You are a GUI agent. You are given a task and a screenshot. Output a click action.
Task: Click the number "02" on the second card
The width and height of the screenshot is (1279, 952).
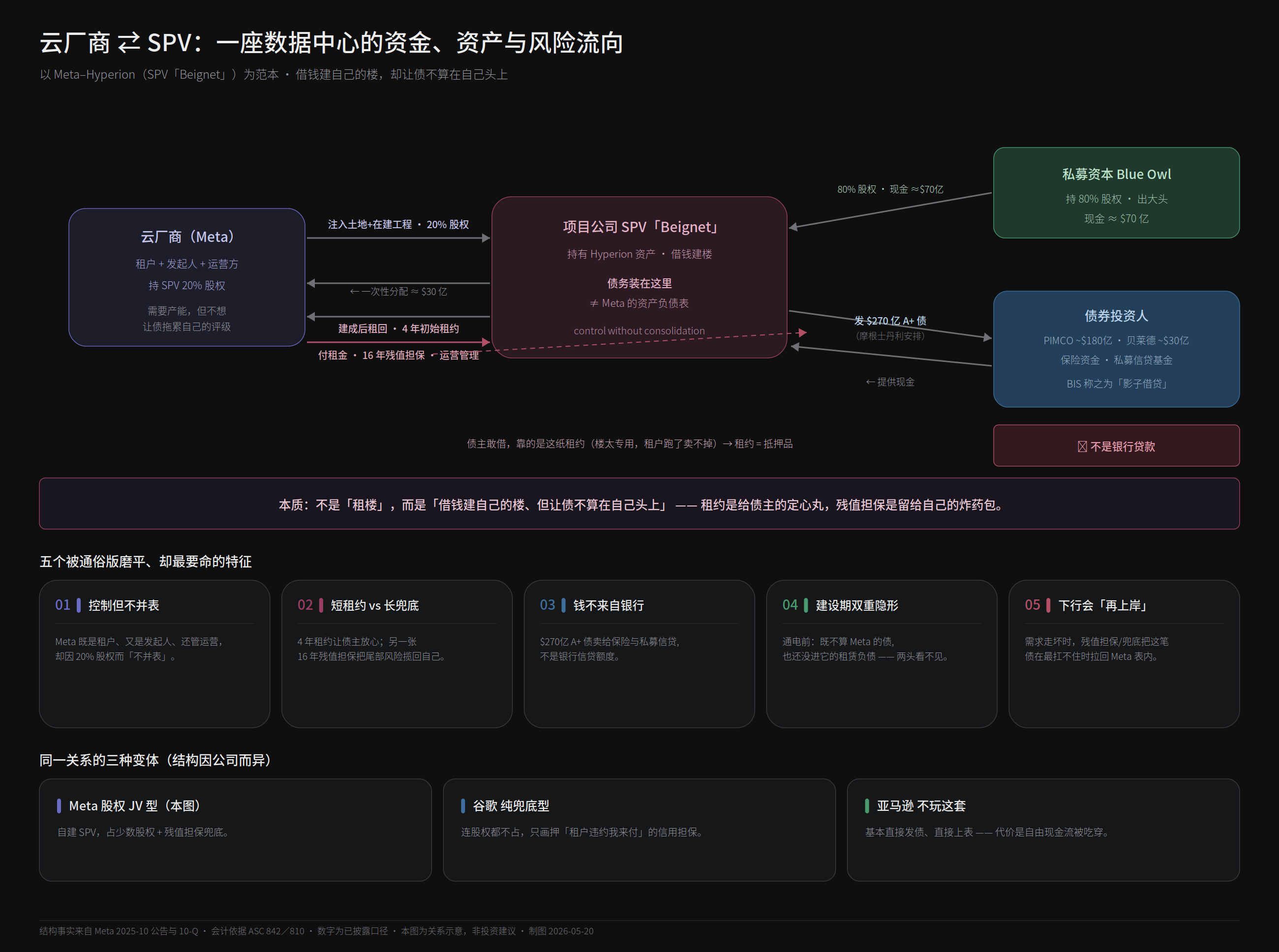pyautogui.click(x=305, y=605)
